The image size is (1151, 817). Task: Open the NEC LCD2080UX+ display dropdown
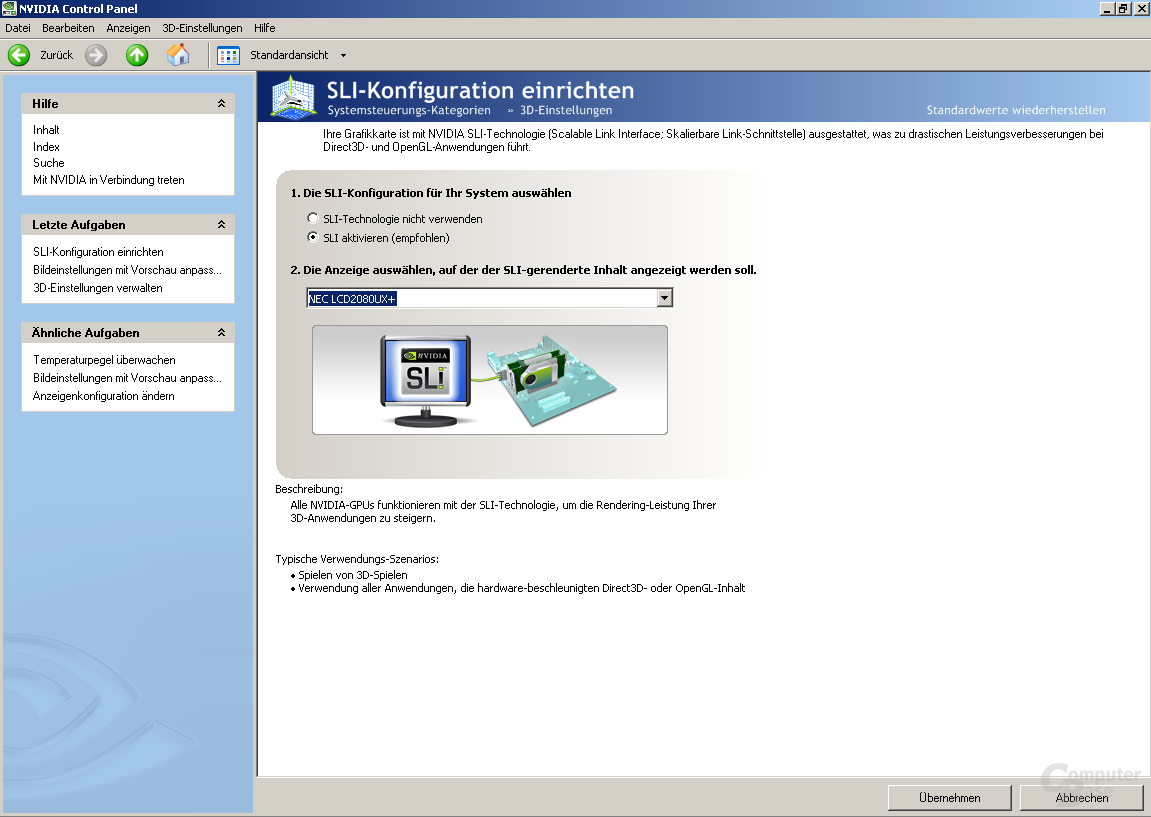pyautogui.click(x=665, y=298)
